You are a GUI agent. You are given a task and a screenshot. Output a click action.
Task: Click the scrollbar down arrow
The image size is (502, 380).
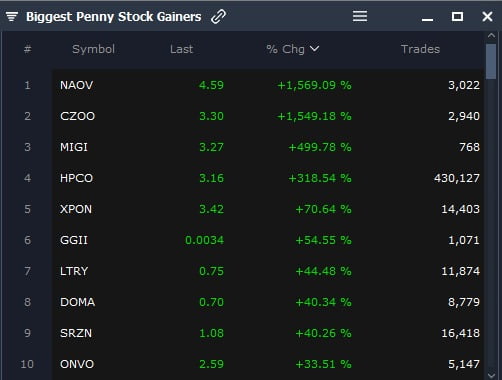point(491,375)
